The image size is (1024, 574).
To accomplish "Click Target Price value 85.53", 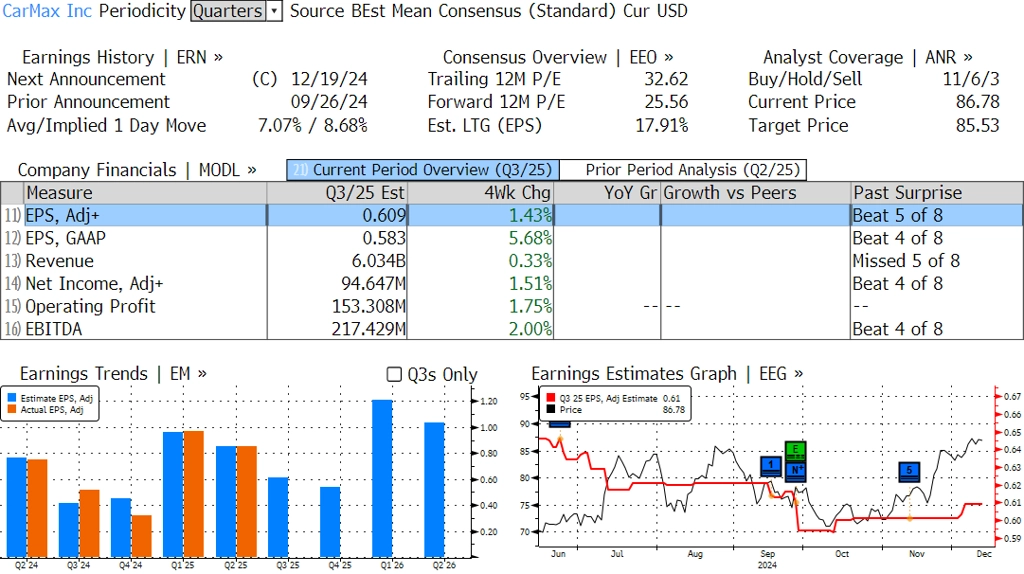I will pyautogui.click(x=978, y=125).
